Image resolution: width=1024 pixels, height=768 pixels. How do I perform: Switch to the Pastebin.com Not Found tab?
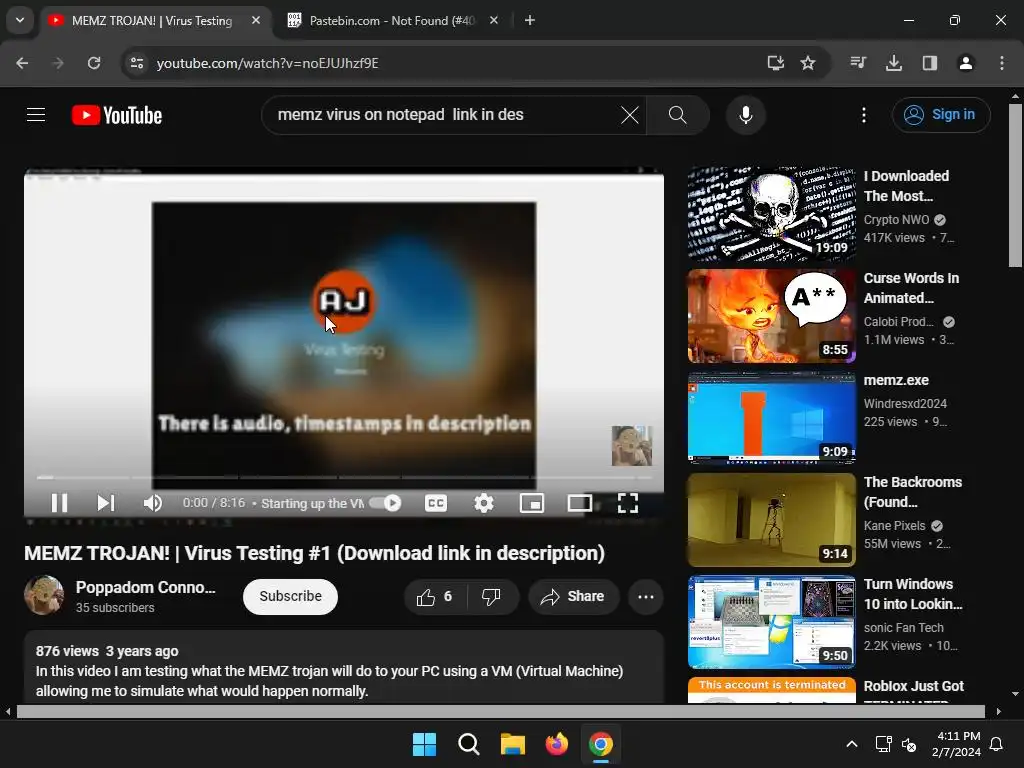[x=391, y=20]
